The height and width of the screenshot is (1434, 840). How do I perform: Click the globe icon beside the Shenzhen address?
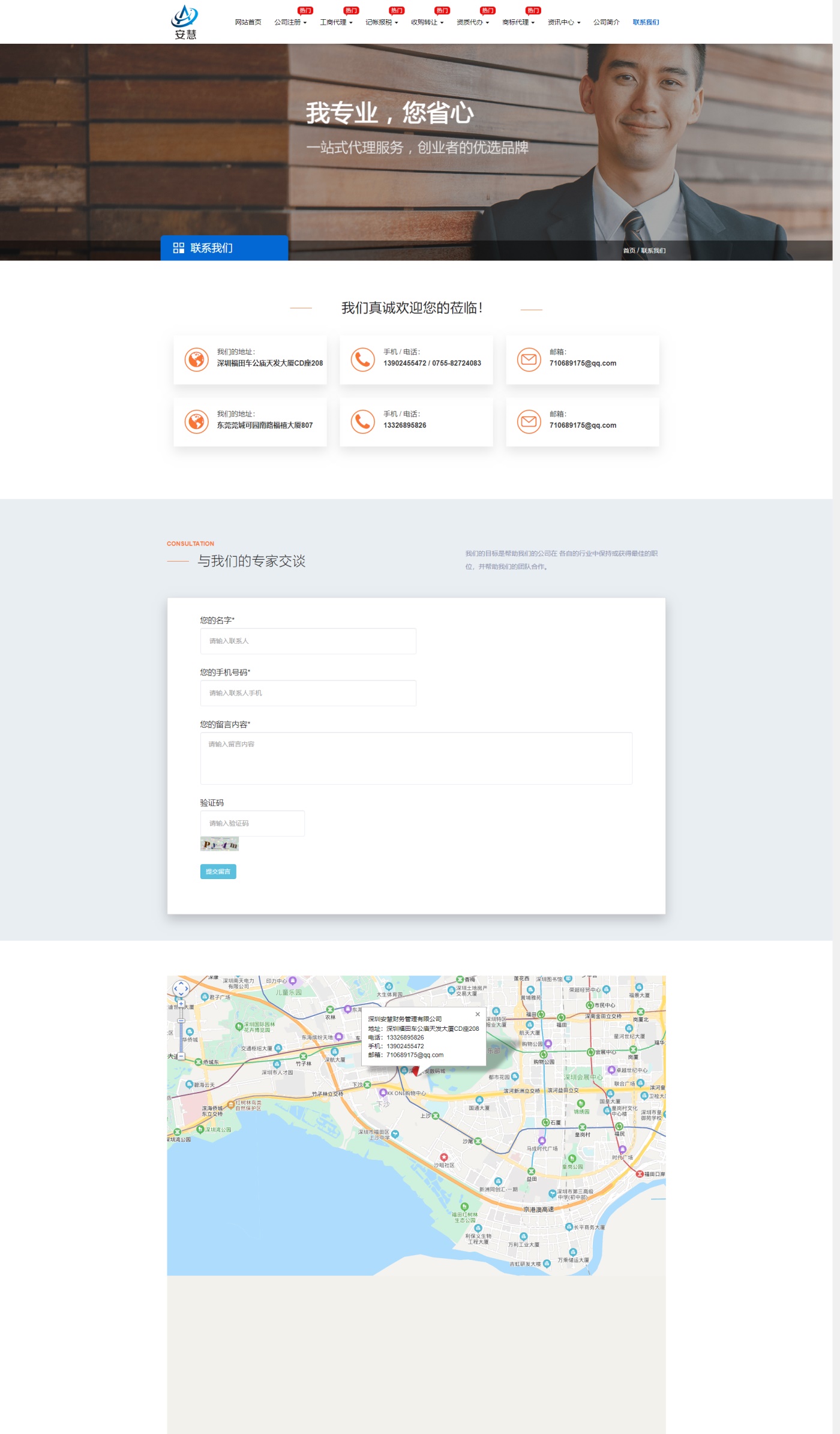click(196, 359)
